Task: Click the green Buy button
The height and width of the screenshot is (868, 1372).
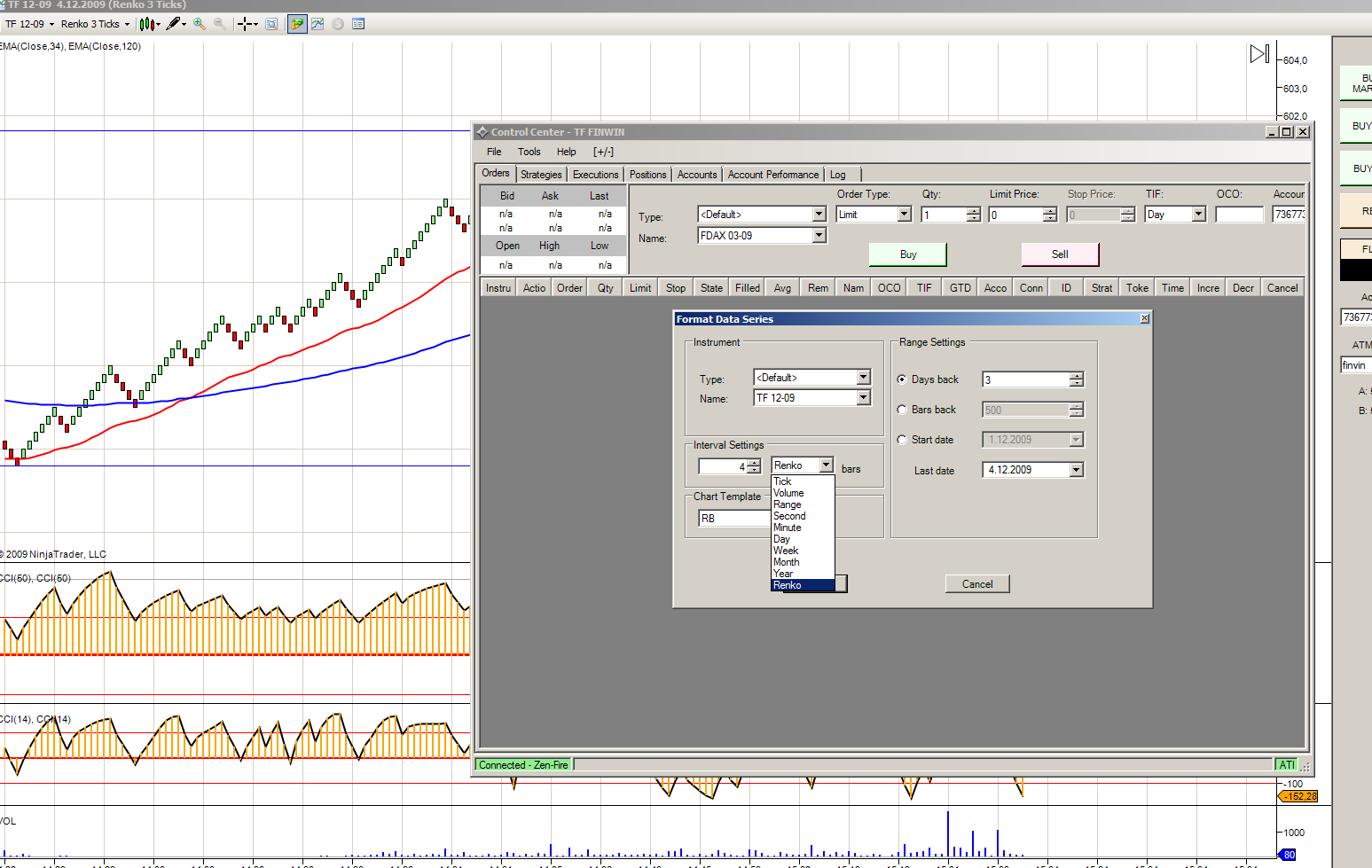Action: click(x=907, y=254)
